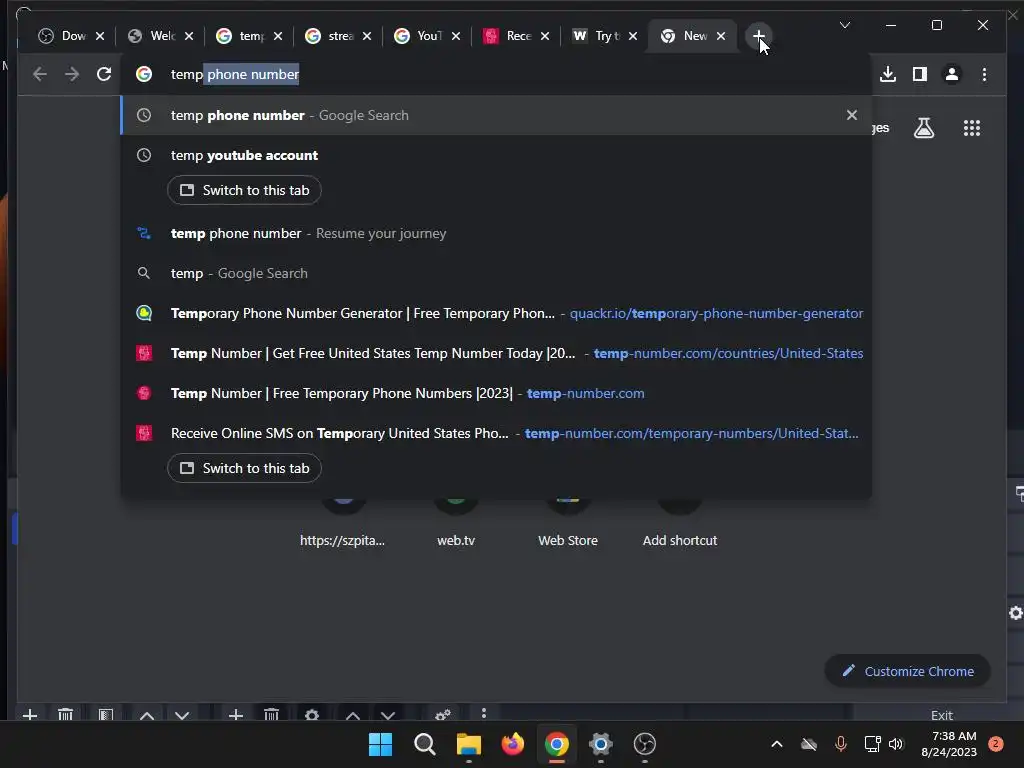Screen dimensions: 1024x768
Task: Select 'temp - Google Search' suggestion
Action: [496, 273]
